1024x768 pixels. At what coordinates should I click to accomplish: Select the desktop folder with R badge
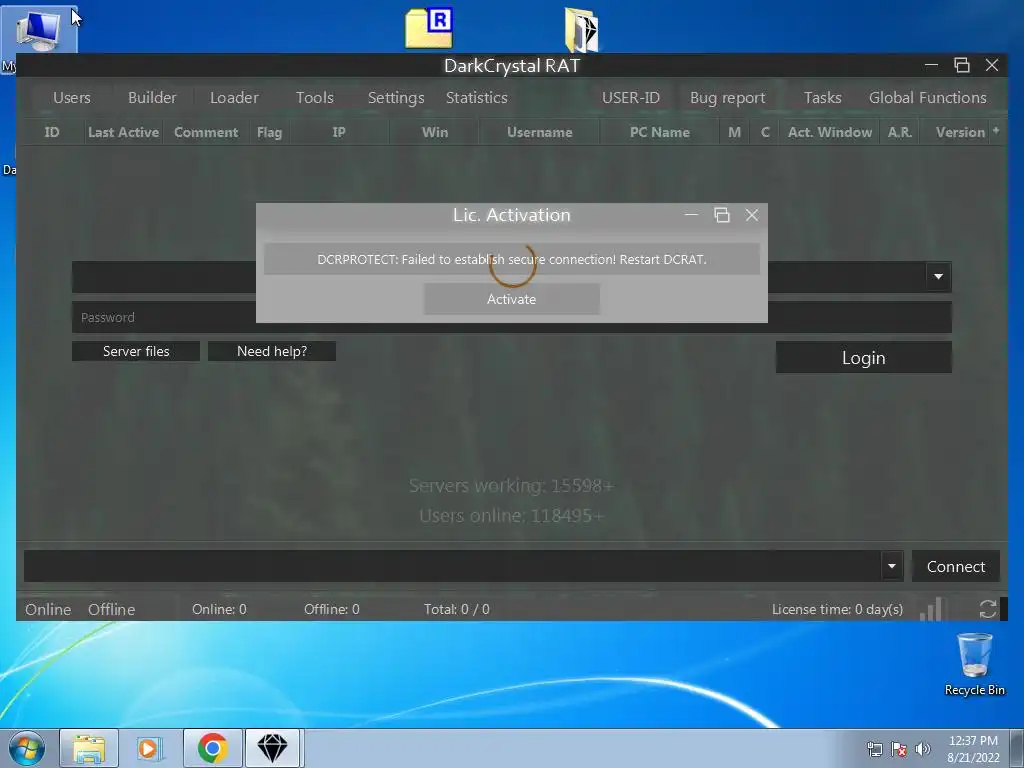(429, 28)
